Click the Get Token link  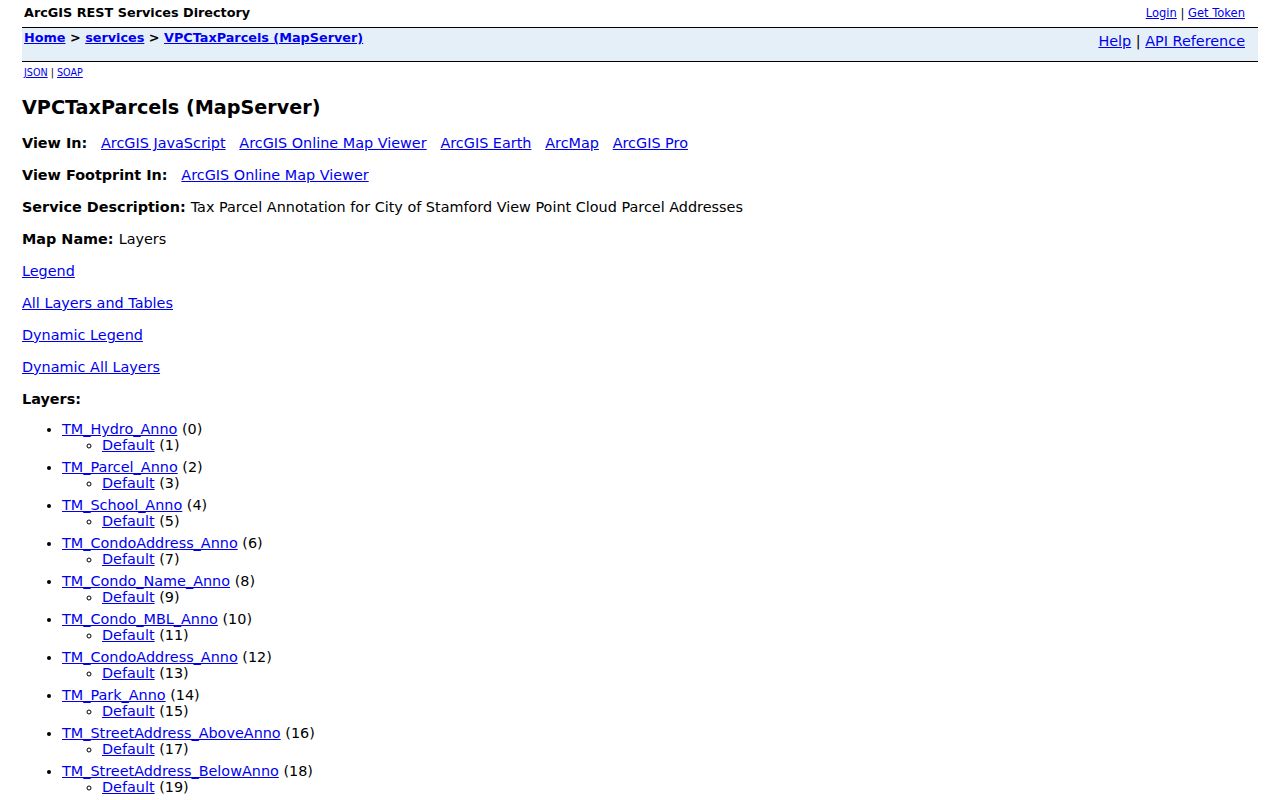[1216, 13]
